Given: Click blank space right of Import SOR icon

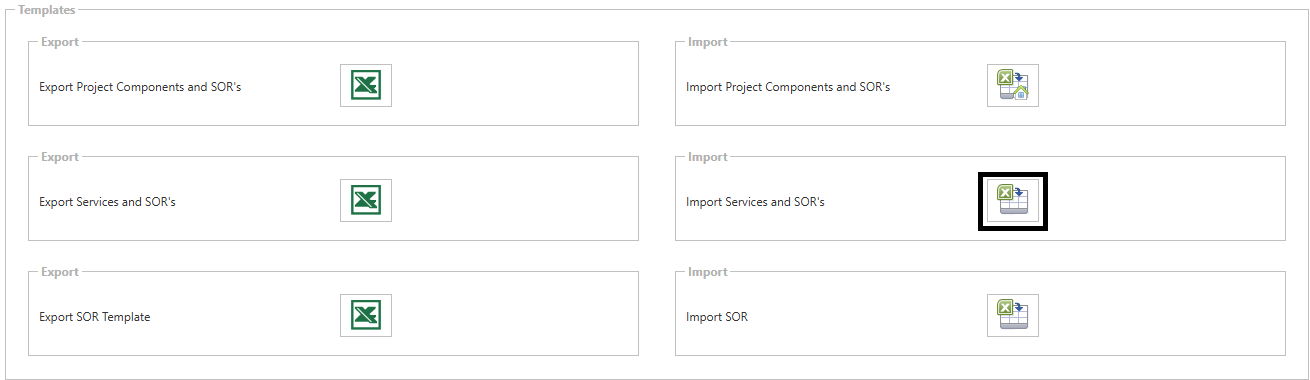Looking at the screenshot, I should (x=1160, y=315).
